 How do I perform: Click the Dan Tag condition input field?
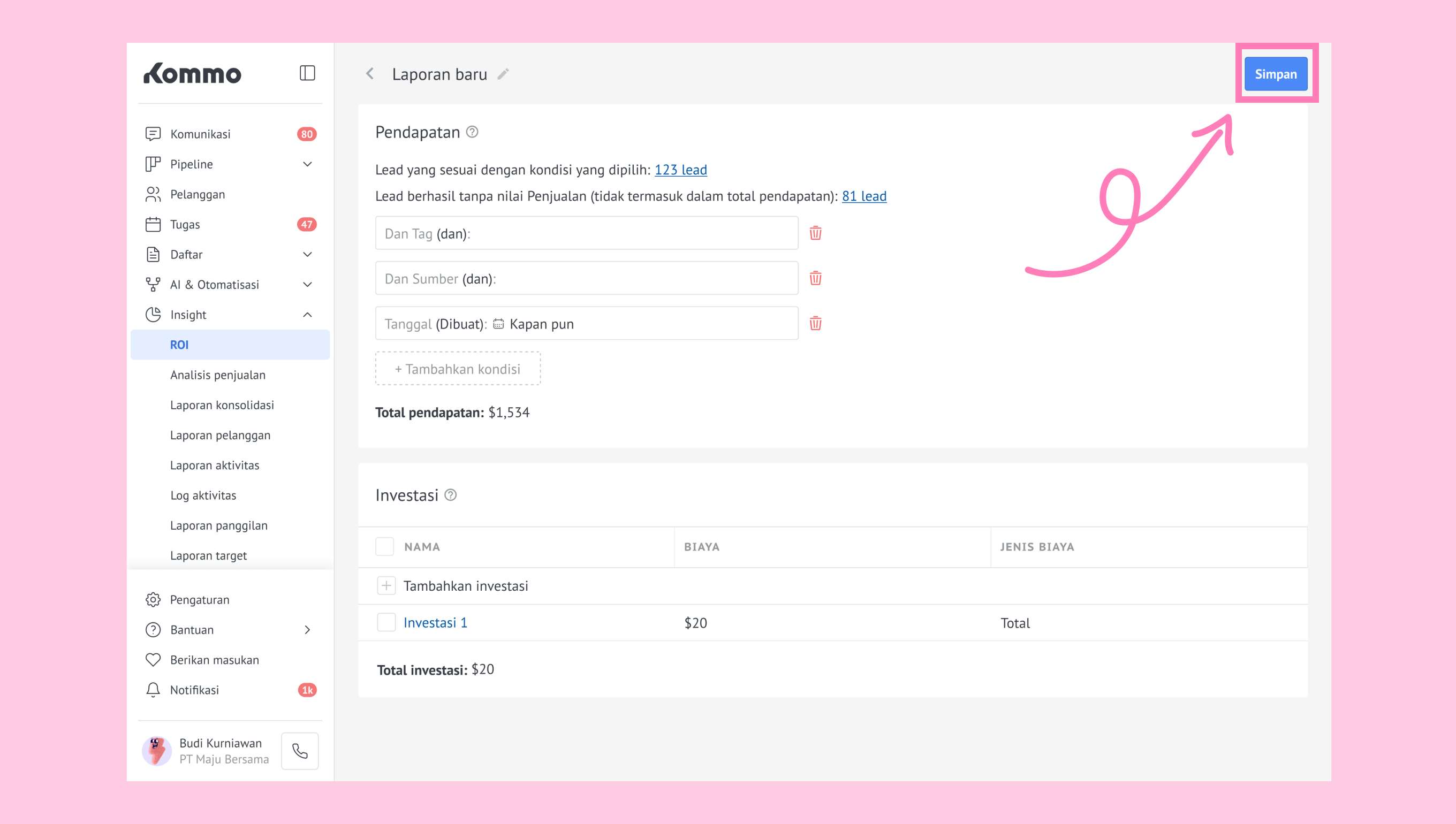[587, 233]
